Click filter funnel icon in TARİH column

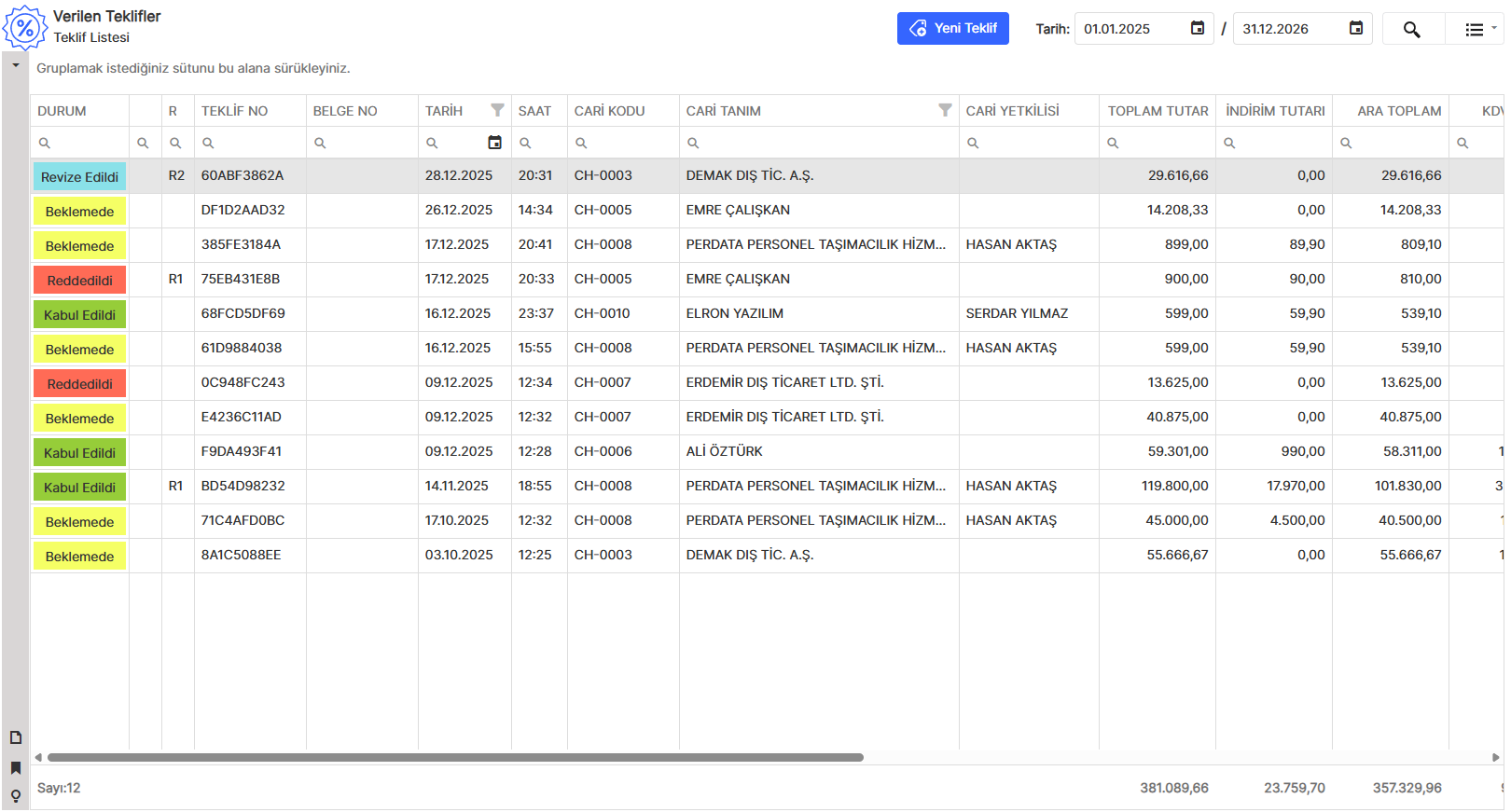pos(497,111)
